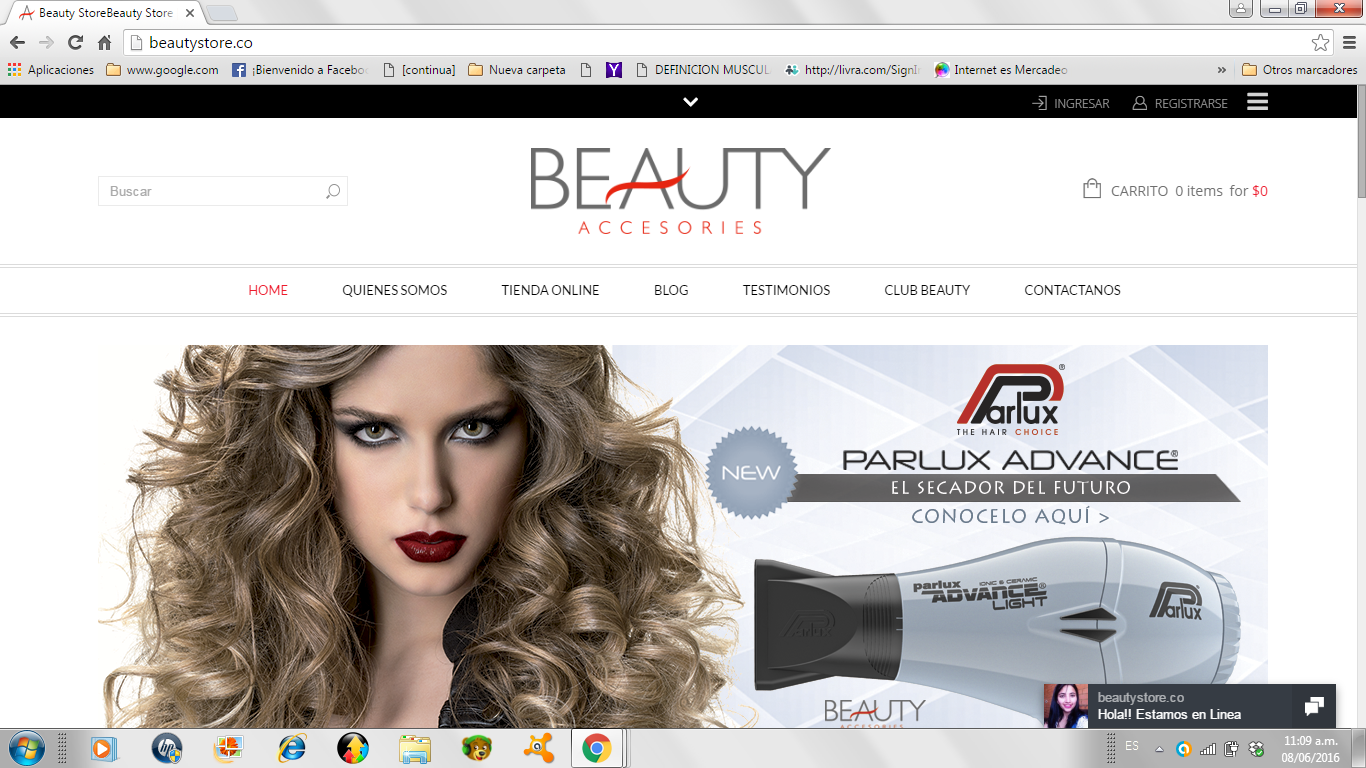Launch Internet Explorer from the taskbar
Viewport: 1366px width, 768px height.
point(292,748)
